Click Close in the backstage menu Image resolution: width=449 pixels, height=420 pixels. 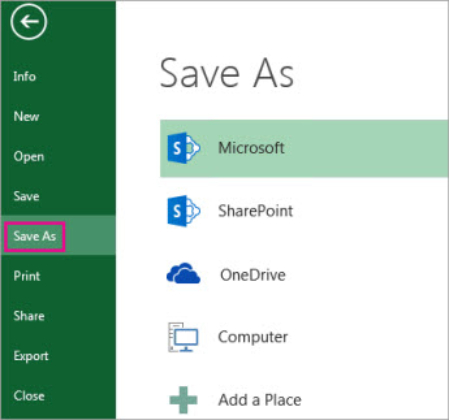29,396
